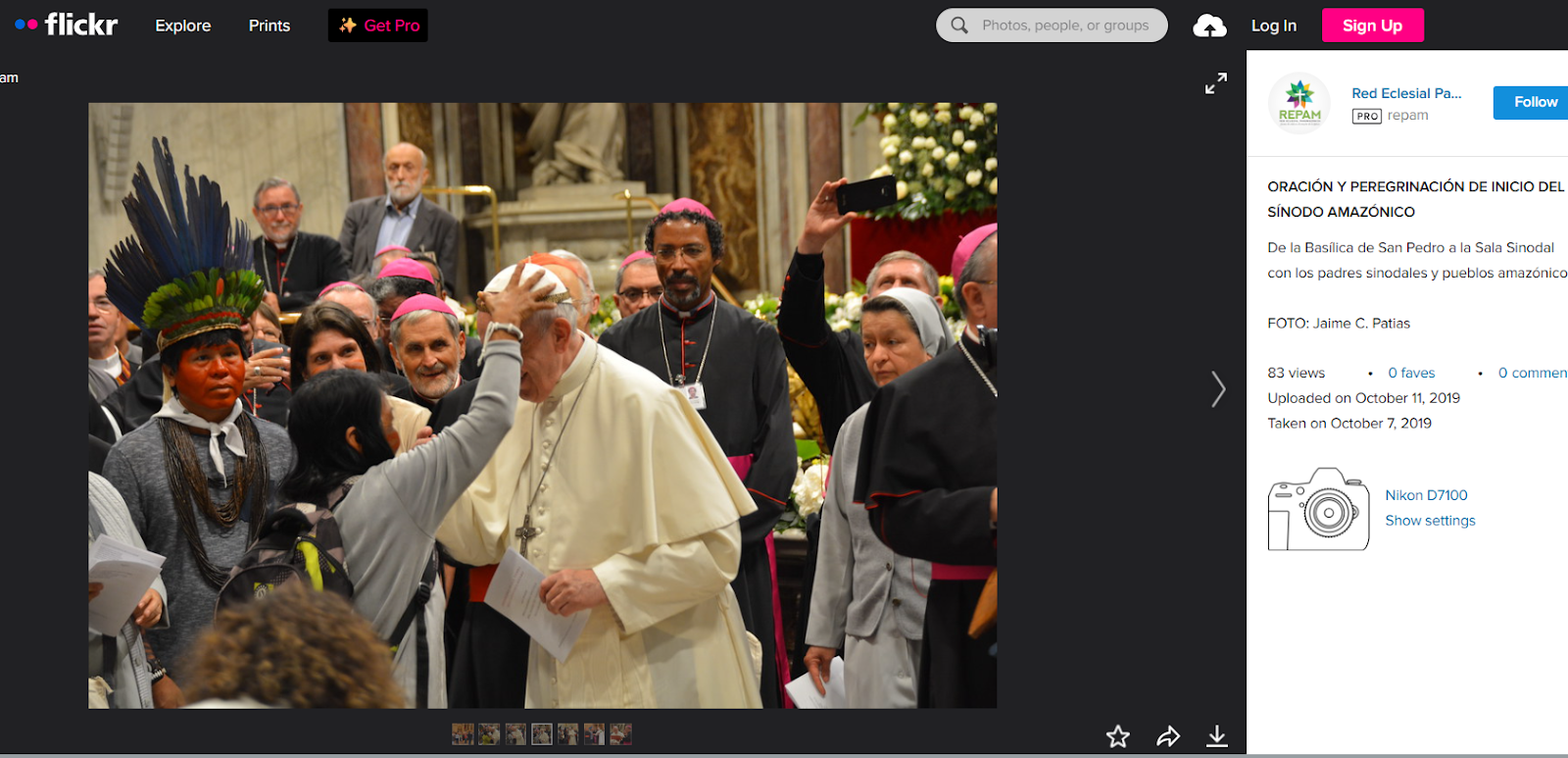This screenshot has width=1568, height=758.
Task: Click the Nikon D7100 camera link
Action: tap(1426, 495)
